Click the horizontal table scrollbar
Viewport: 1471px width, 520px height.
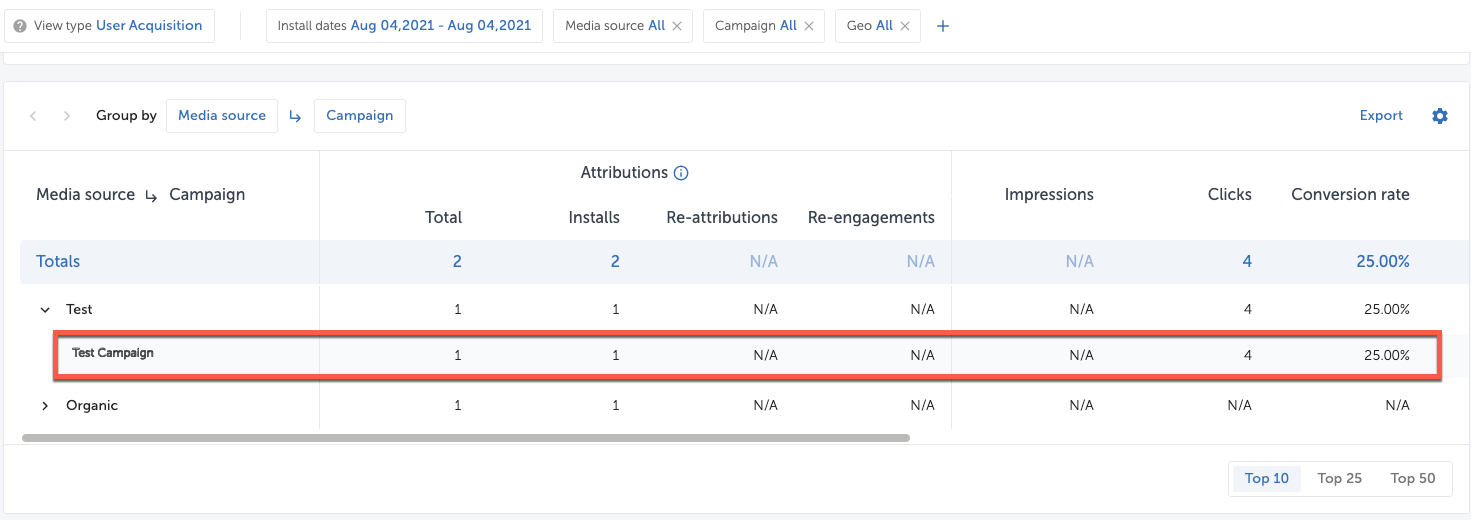(465, 438)
